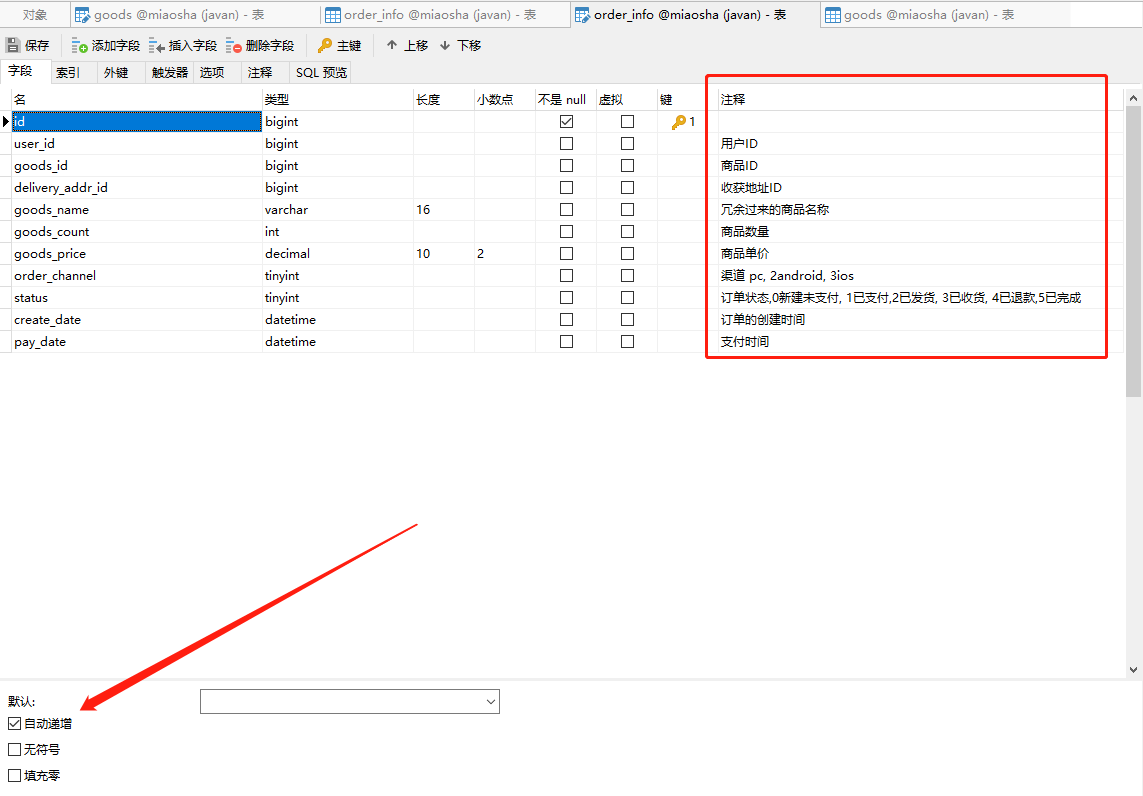Open the SQL 预览 sub-tab

point(321,72)
